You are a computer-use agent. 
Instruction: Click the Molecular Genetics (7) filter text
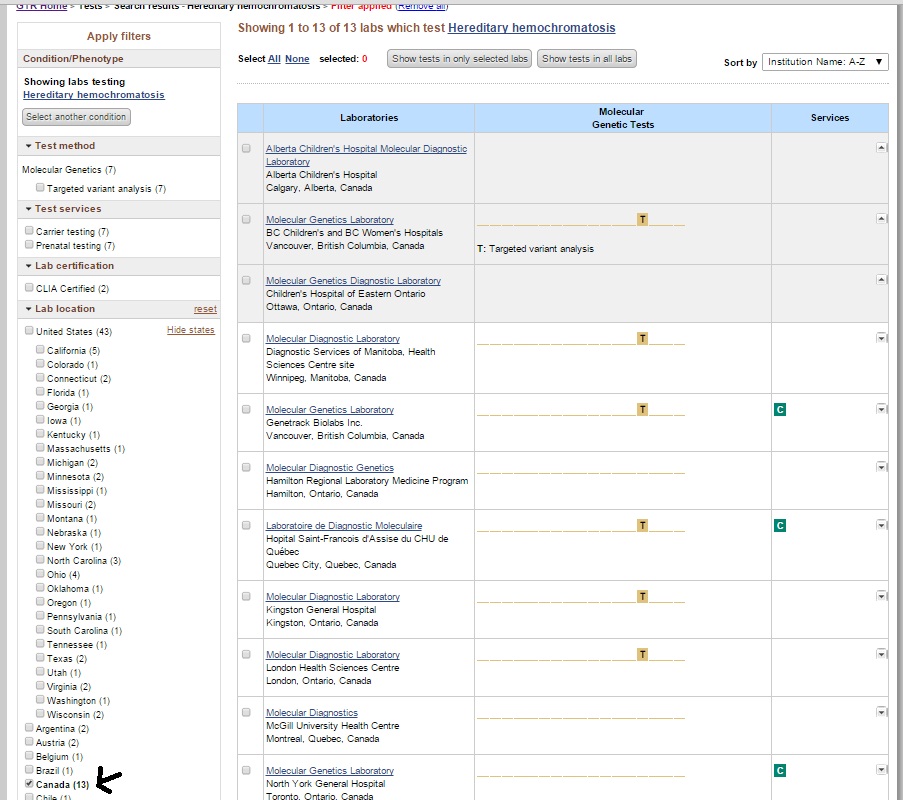pos(69,170)
